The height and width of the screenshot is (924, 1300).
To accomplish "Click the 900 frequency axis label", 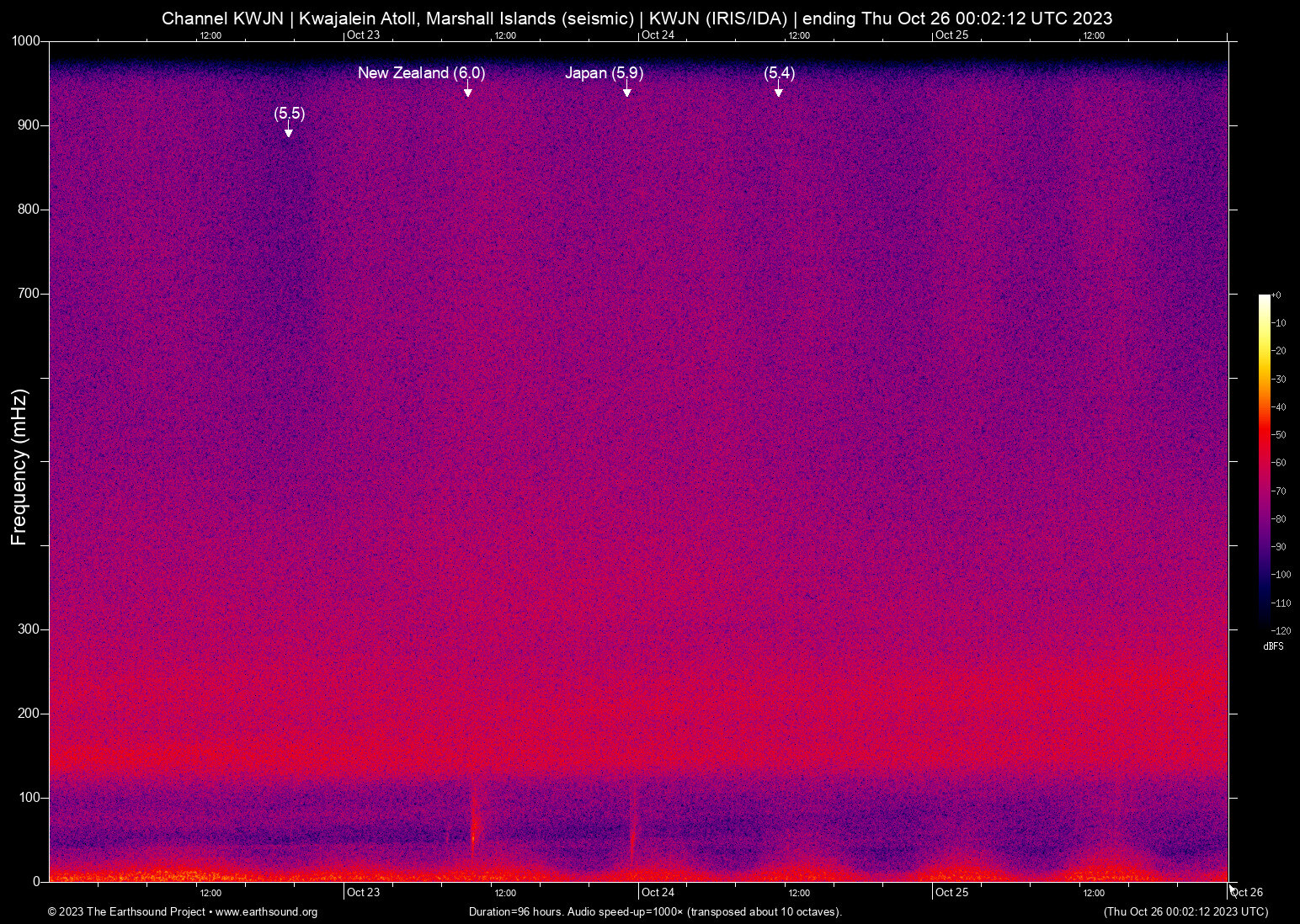I will click(29, 125).
